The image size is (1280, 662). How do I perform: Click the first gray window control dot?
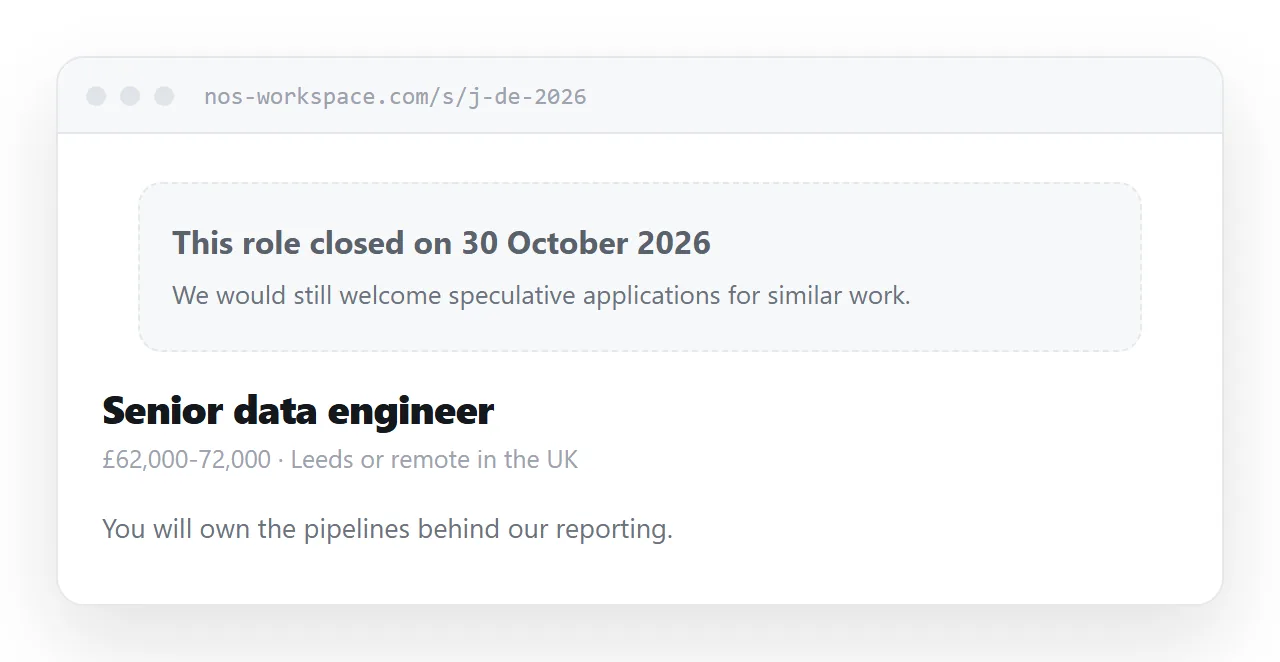click(x=96, y=96)
